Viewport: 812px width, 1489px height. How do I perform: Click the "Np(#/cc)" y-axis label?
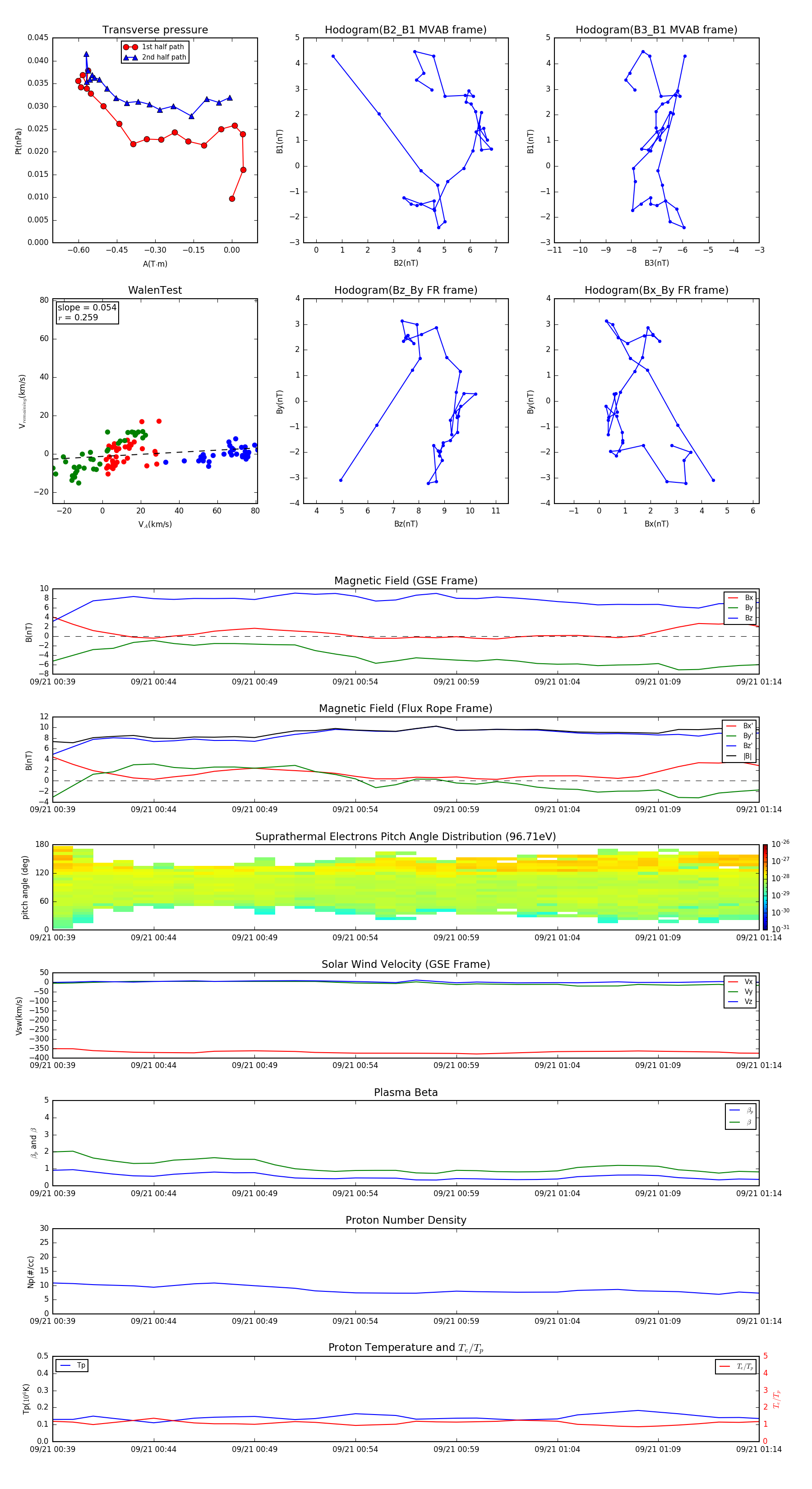click(31, 1272)
